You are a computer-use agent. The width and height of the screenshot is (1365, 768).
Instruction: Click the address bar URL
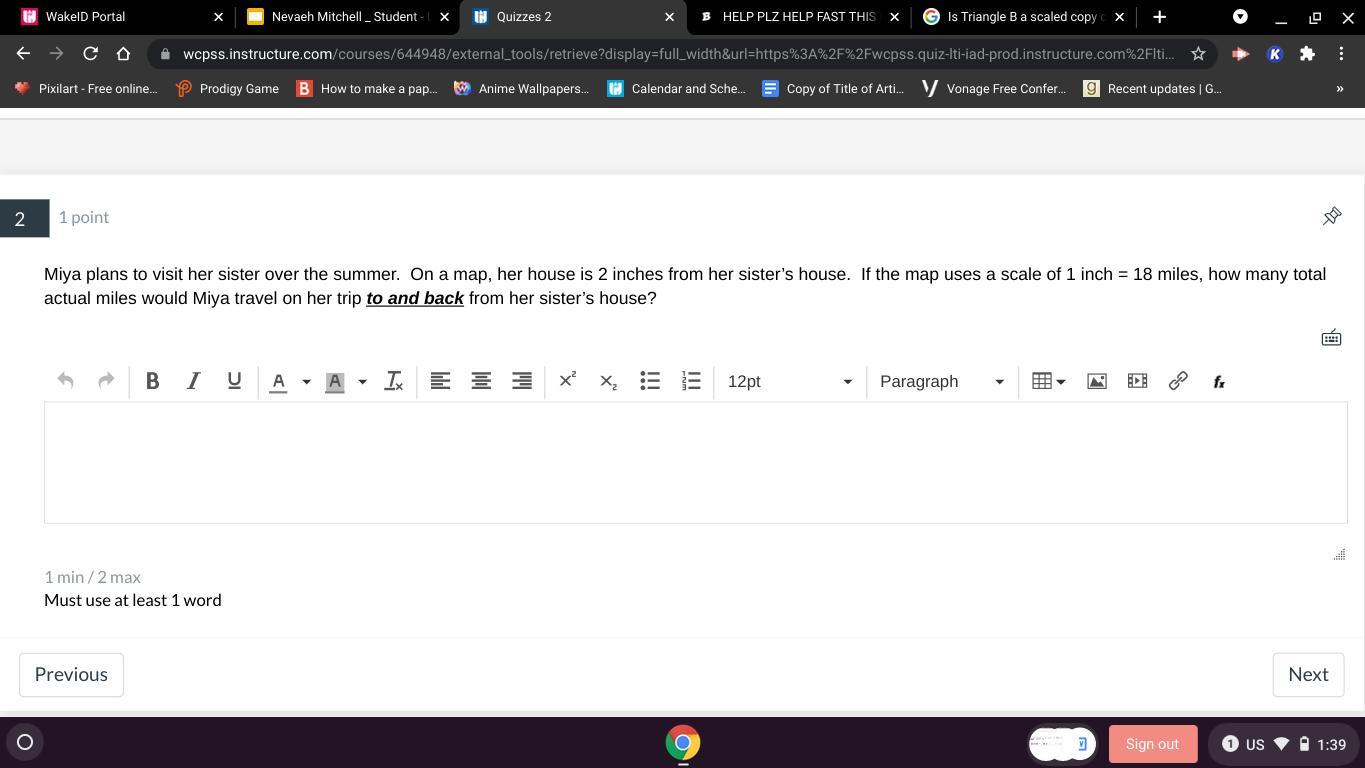[x=678, y=54]
